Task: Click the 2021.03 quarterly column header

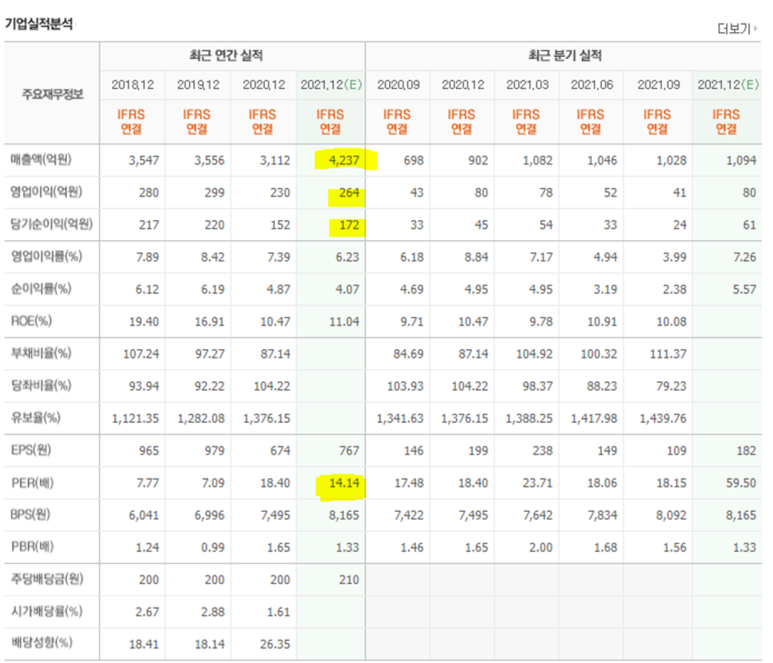Action: click(527, 85)
